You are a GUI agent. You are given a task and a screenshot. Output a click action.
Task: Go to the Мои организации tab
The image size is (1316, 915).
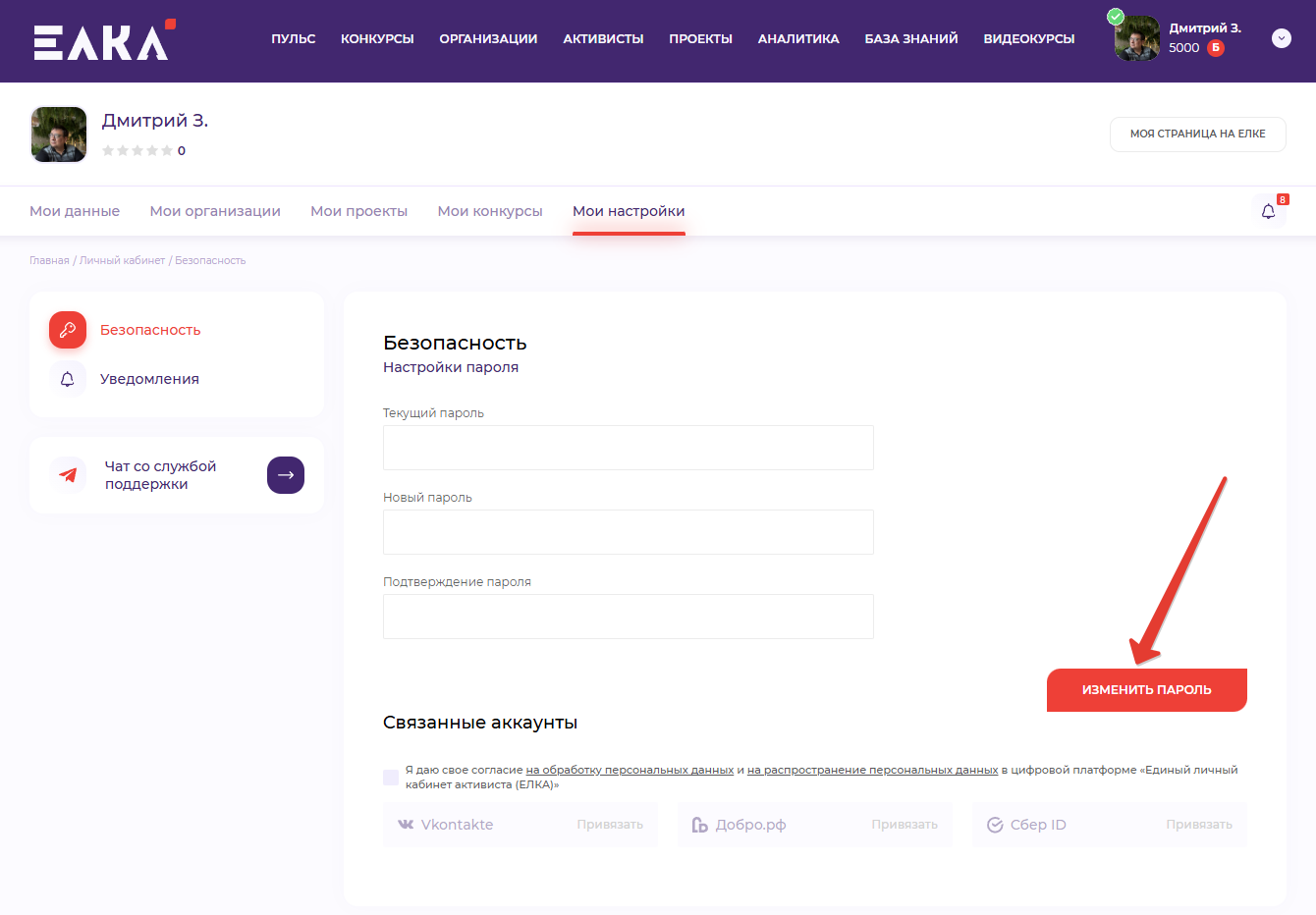pos(215,211)
